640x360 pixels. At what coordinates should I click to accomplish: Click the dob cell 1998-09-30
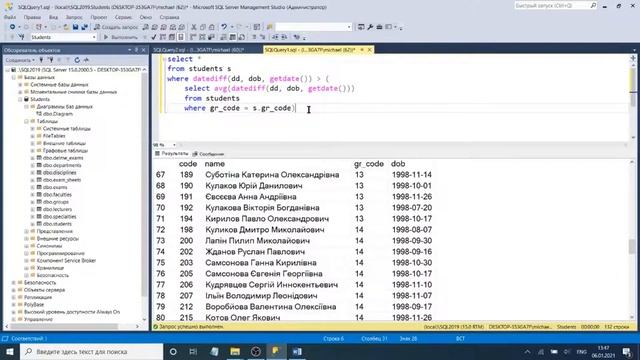[x=411, y=241]
